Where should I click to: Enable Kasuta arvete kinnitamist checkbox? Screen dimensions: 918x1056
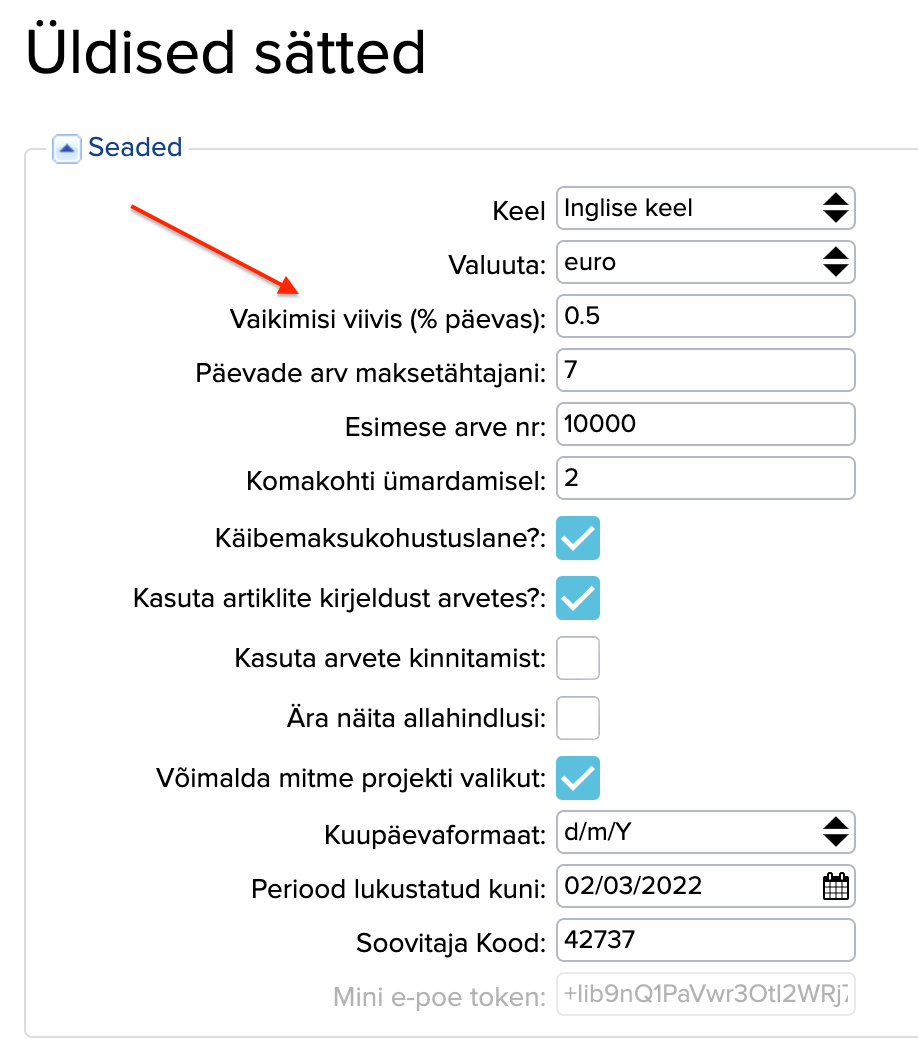click(578, 658)
